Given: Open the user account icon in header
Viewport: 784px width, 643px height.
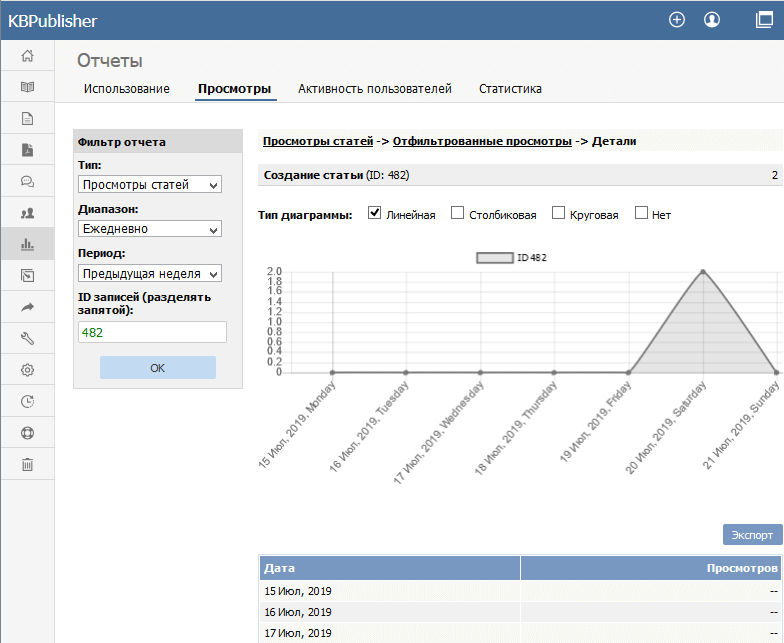Looking at the screenshot, I should click(712, 20).
